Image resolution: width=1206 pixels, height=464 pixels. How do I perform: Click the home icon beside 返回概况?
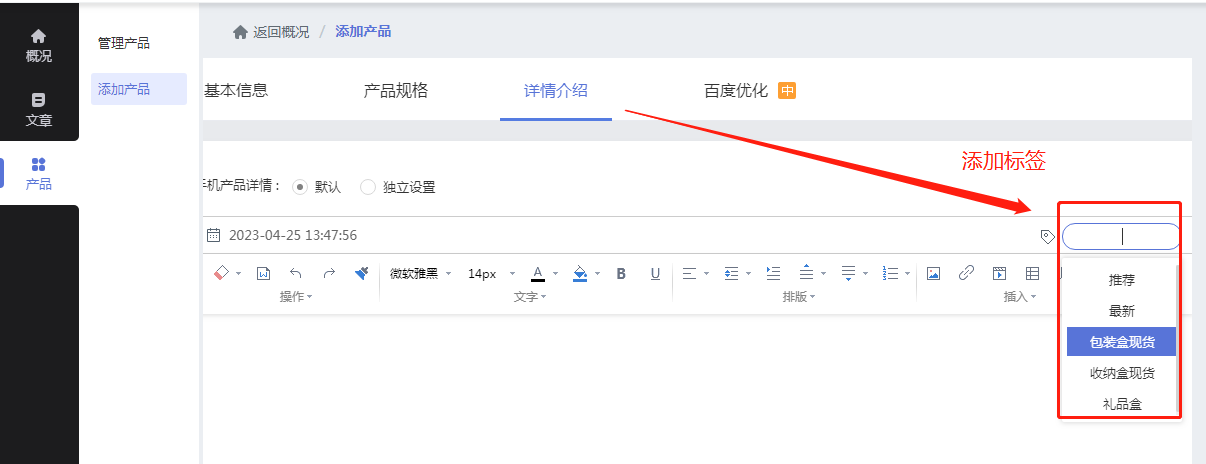coord(240,32)
